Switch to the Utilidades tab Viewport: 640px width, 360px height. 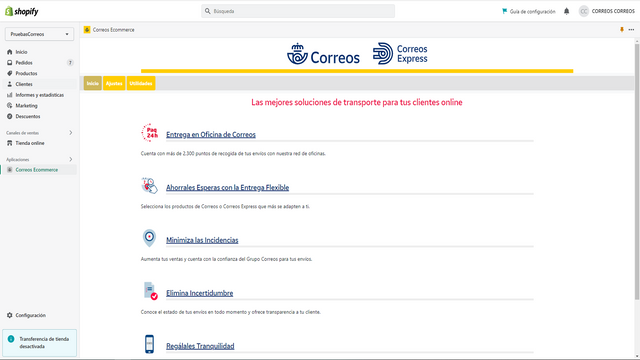pos(141,83)
